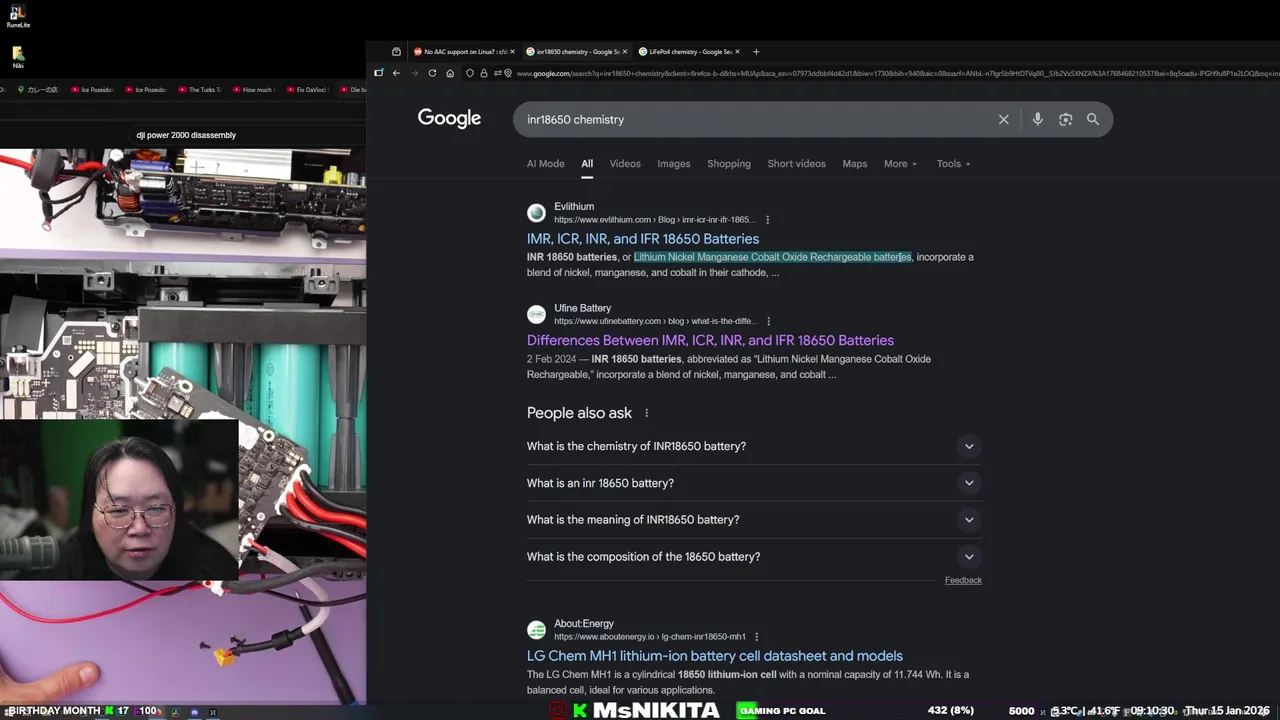
Task: Close the 'LiFePo4 chemistry' tab
Action: 737,51
